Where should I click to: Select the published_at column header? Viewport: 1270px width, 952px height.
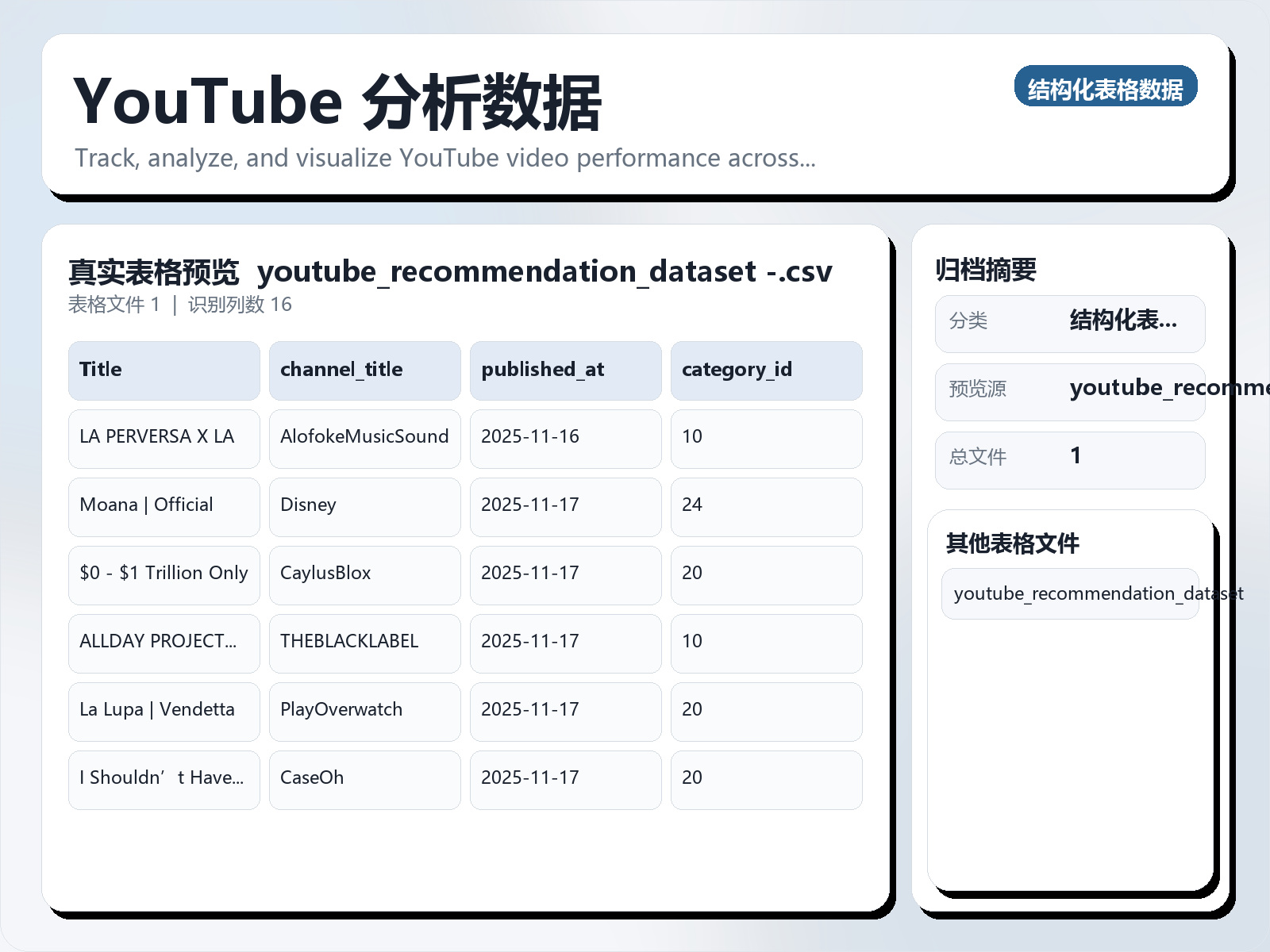pos(565,370)
